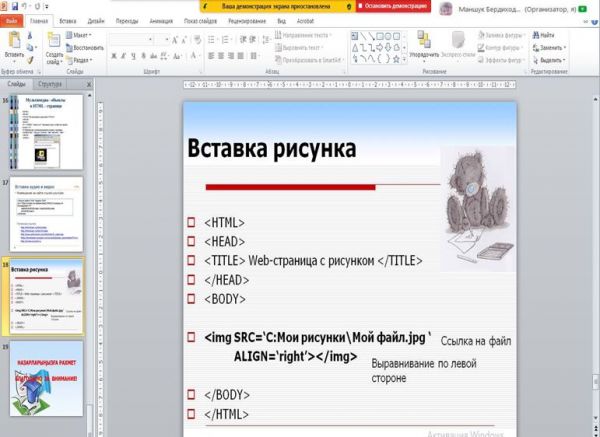Expand the Заменить dropdown in editing group
Screen dimensions: 600x437
click(552, 47)
